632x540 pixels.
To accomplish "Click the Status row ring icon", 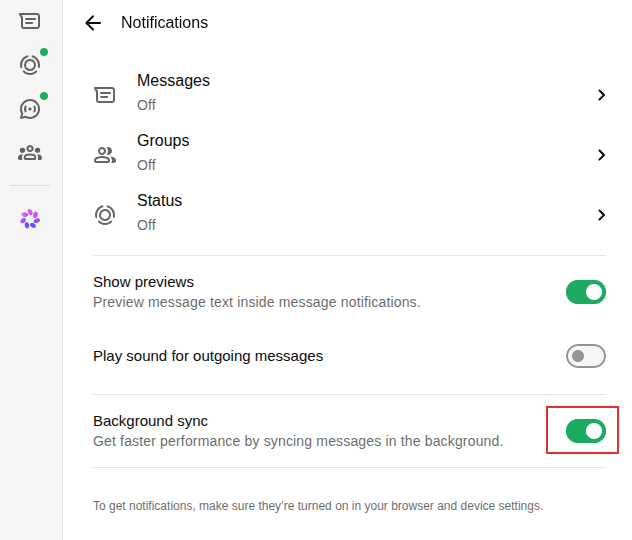I will click(105, 215).
